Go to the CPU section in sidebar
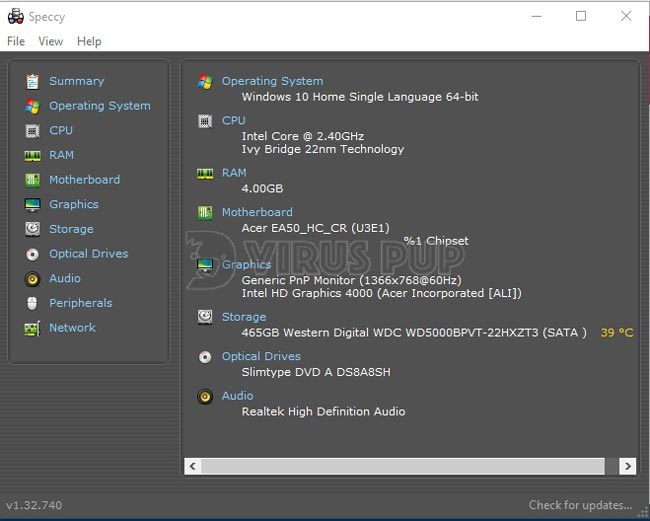The width and height of the screenshot is (650, 521). tap(61, 130)
